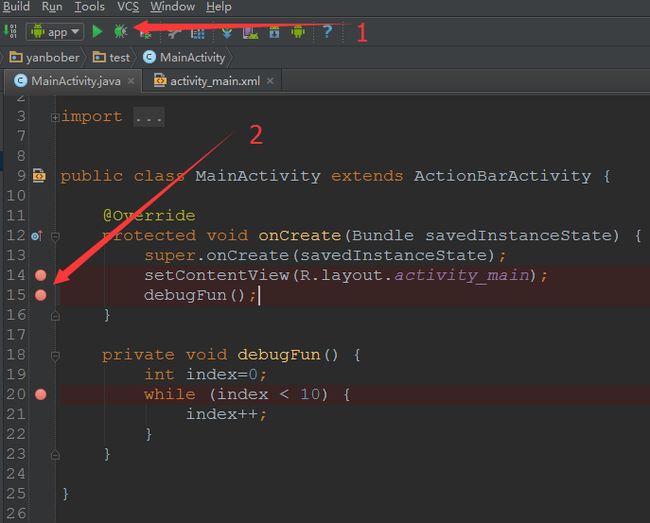This screenshot has width=650, height=523.
Task: Open the Window menu
Action: point(172,7)
